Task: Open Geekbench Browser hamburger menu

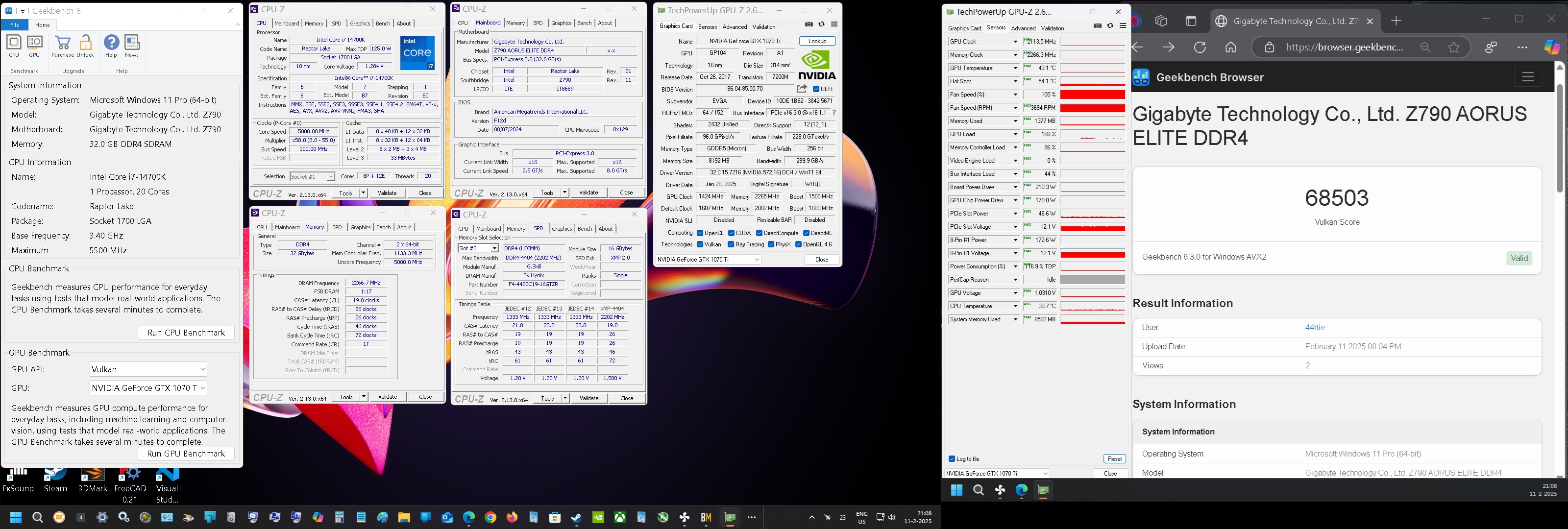Action: pos(1528,77)
